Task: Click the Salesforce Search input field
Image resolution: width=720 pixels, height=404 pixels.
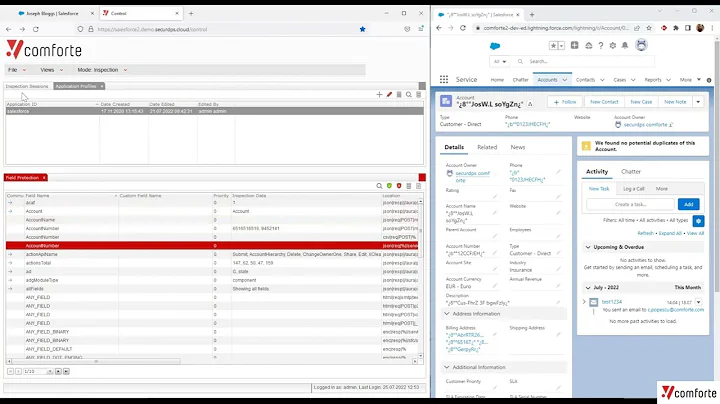Action: (583, 62)
